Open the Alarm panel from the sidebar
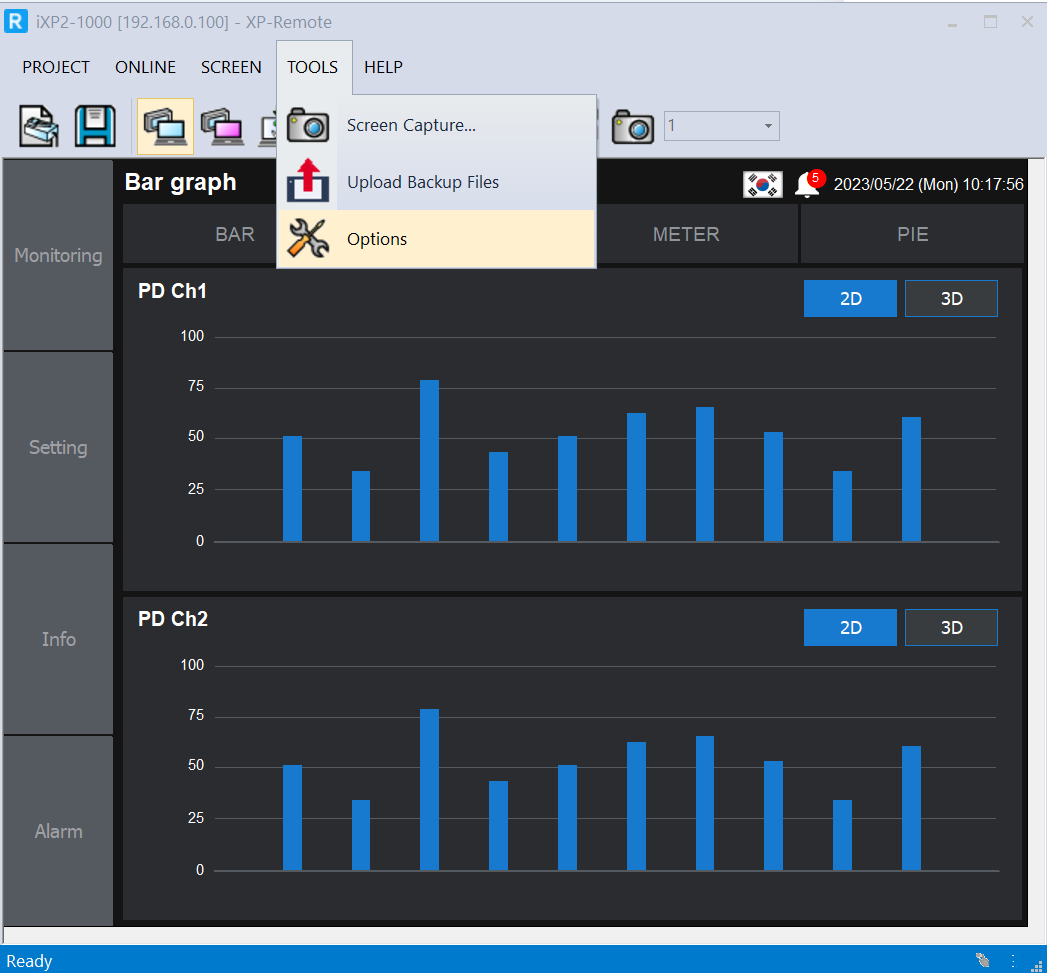Image resolution: width=1047 pixels, height=973 pixels. click(x=58, y=831)
